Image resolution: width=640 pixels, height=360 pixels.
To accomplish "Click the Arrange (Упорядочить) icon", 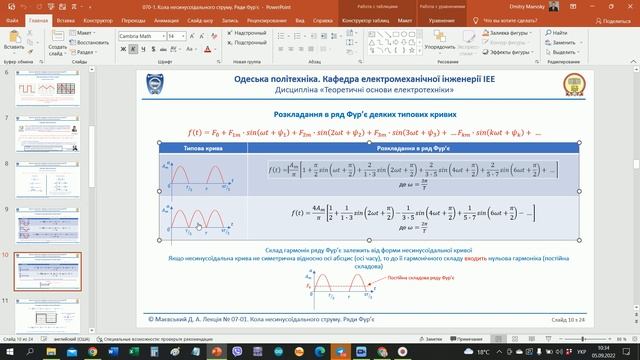I will click(440, 37).
